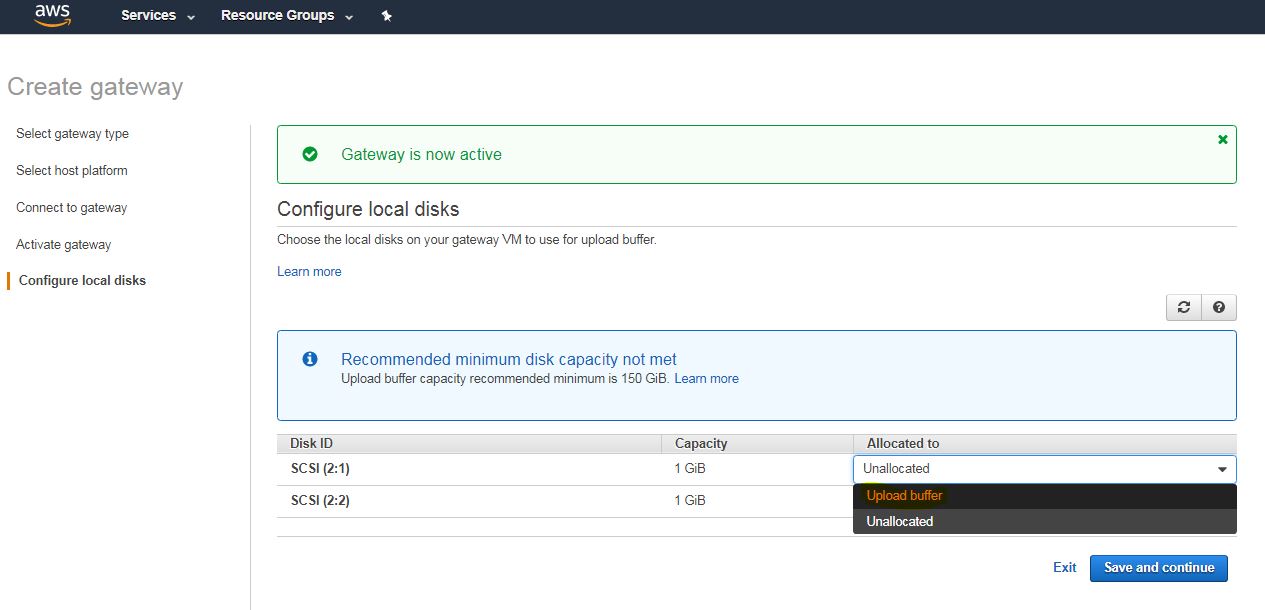
Task: Choose Upload buffer from the dropdown list
Action: tap(904, 496)
